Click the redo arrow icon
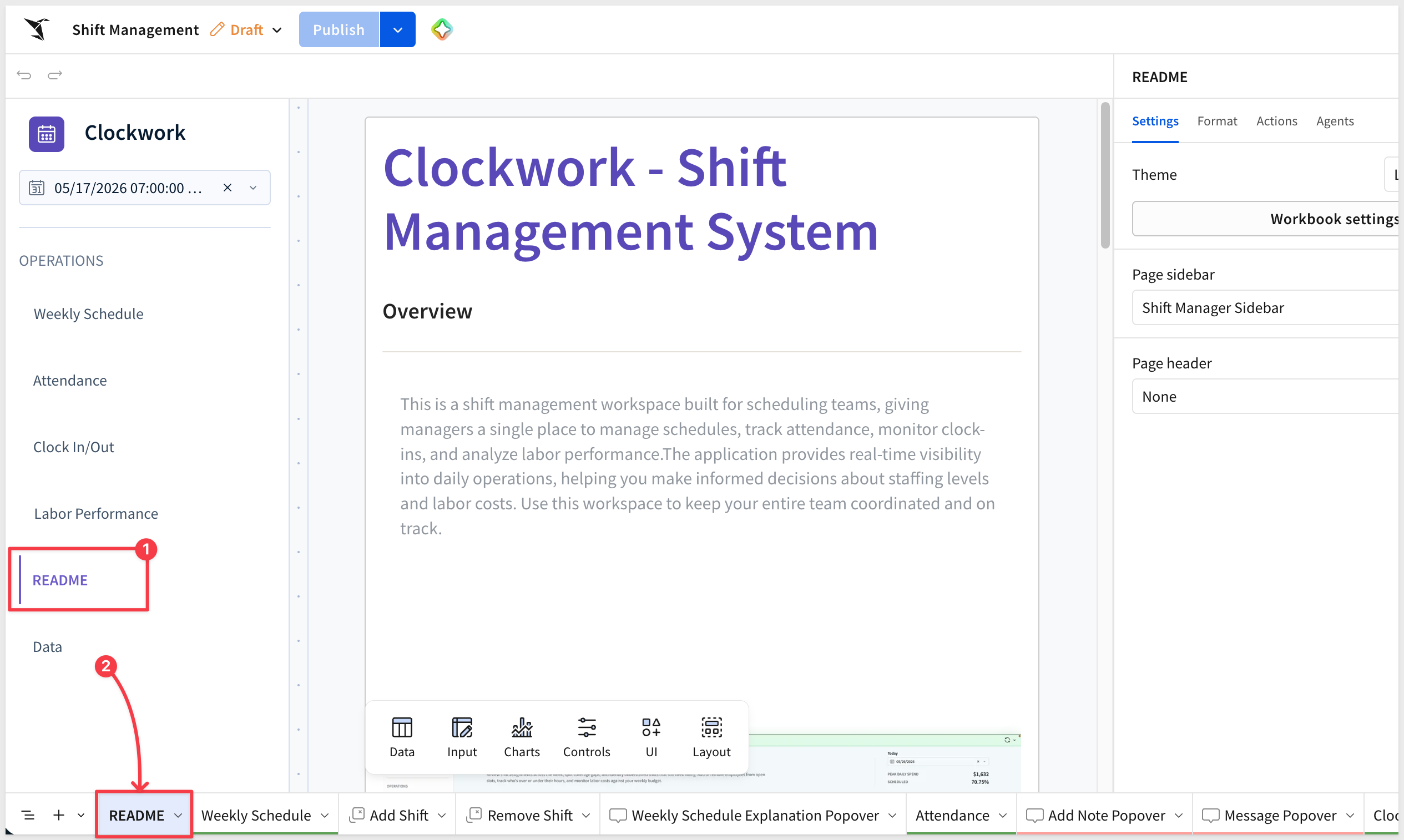Viewport: 1404px width, 840px height. point(55,75)
